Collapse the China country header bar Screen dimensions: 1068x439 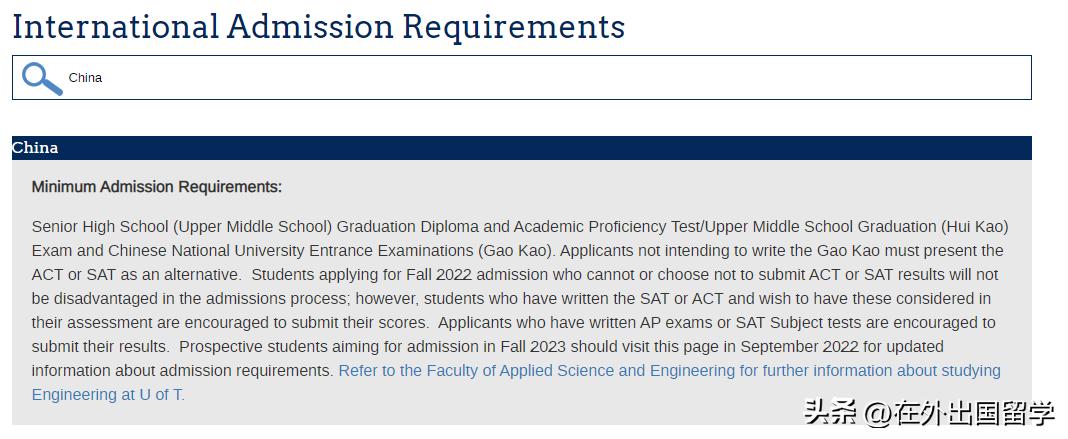[x=520, y=148]
